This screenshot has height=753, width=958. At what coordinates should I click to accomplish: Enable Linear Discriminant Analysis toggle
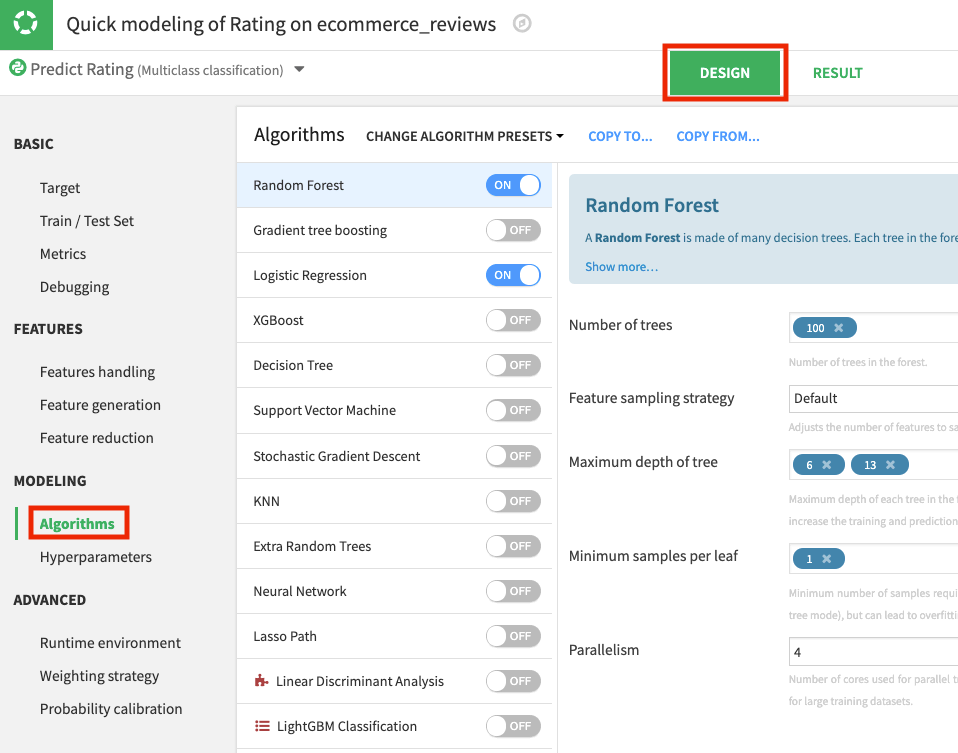click(513, 681)
